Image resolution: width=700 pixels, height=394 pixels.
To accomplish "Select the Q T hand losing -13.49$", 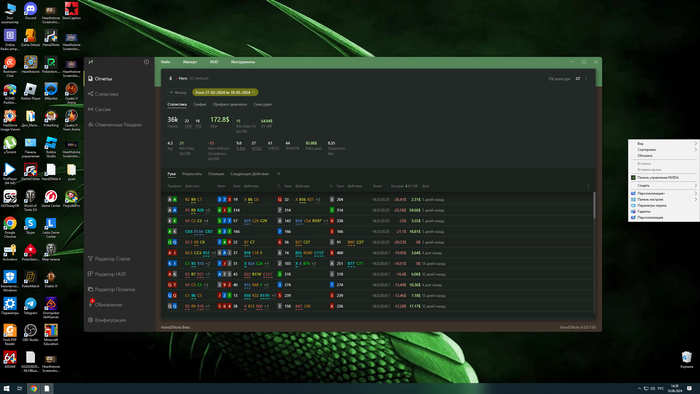I will click(x=377, y=285).
